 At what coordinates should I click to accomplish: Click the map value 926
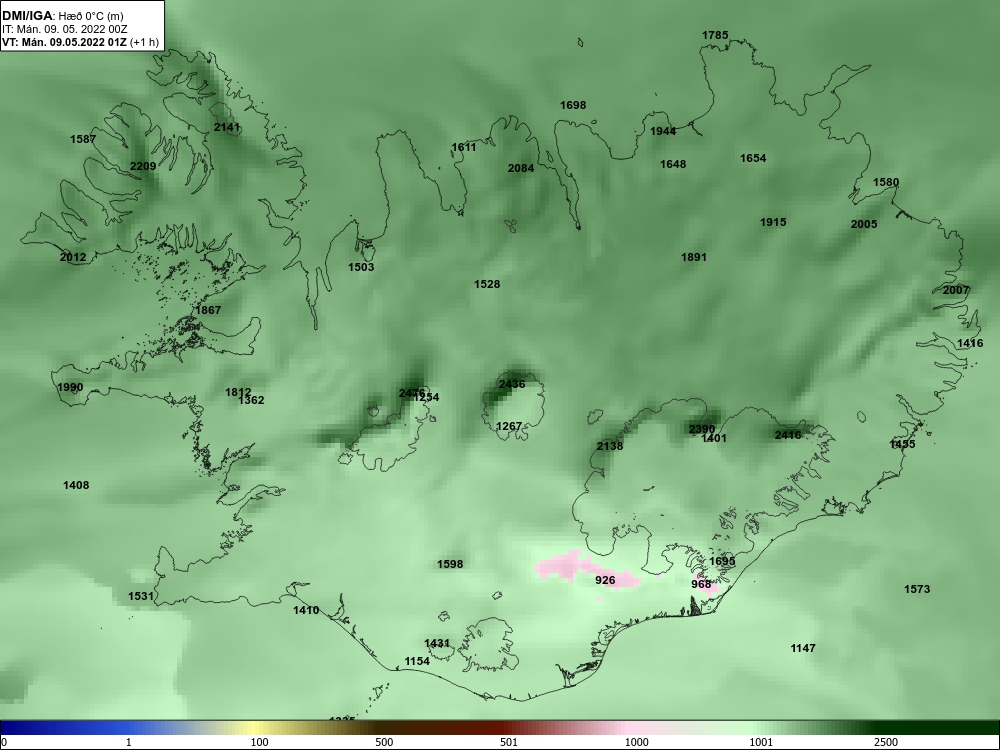coord(605,580)
